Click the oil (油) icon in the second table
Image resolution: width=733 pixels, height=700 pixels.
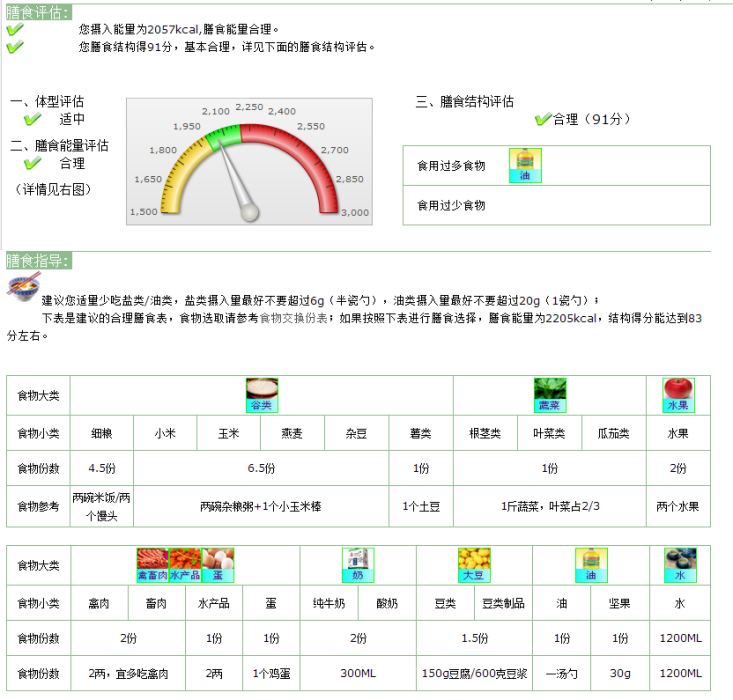click(591, 565)
